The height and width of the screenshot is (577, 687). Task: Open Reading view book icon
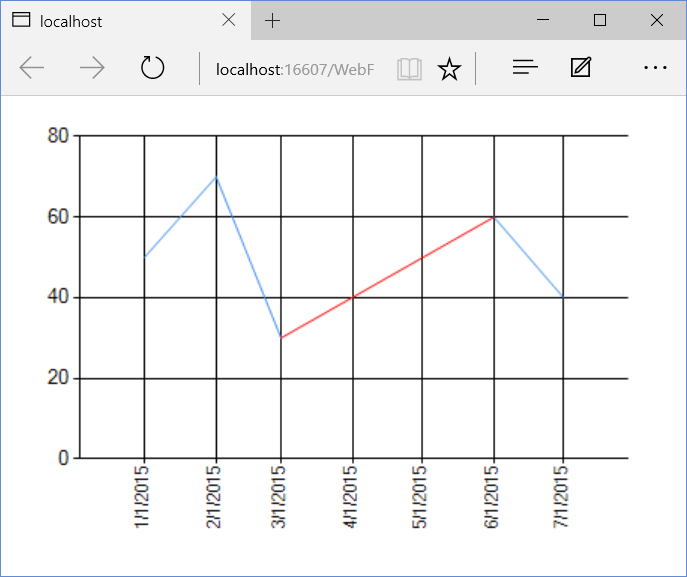click(x=409, y=68)
